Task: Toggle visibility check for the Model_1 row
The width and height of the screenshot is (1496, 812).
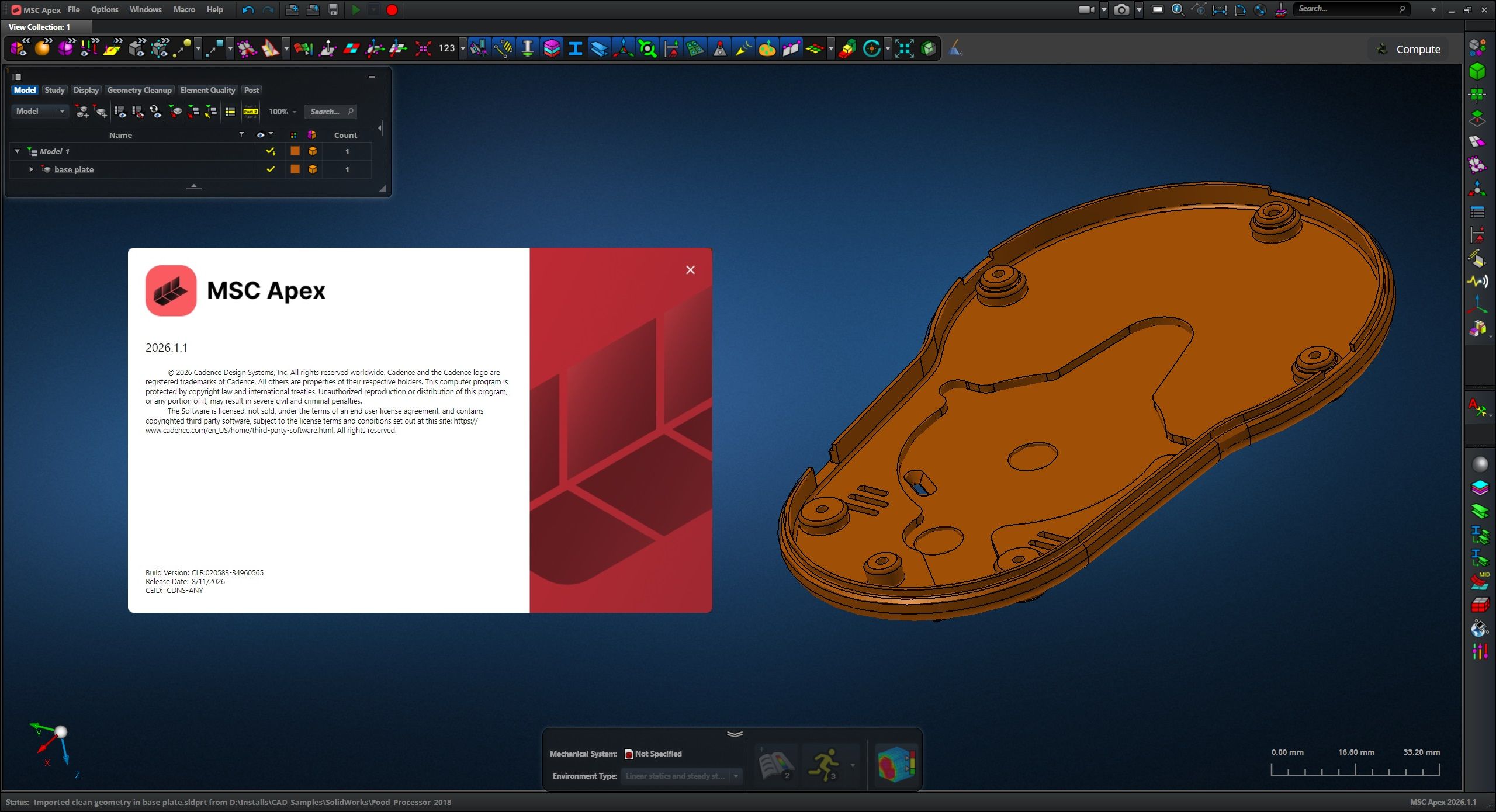Action: point(271,151)
